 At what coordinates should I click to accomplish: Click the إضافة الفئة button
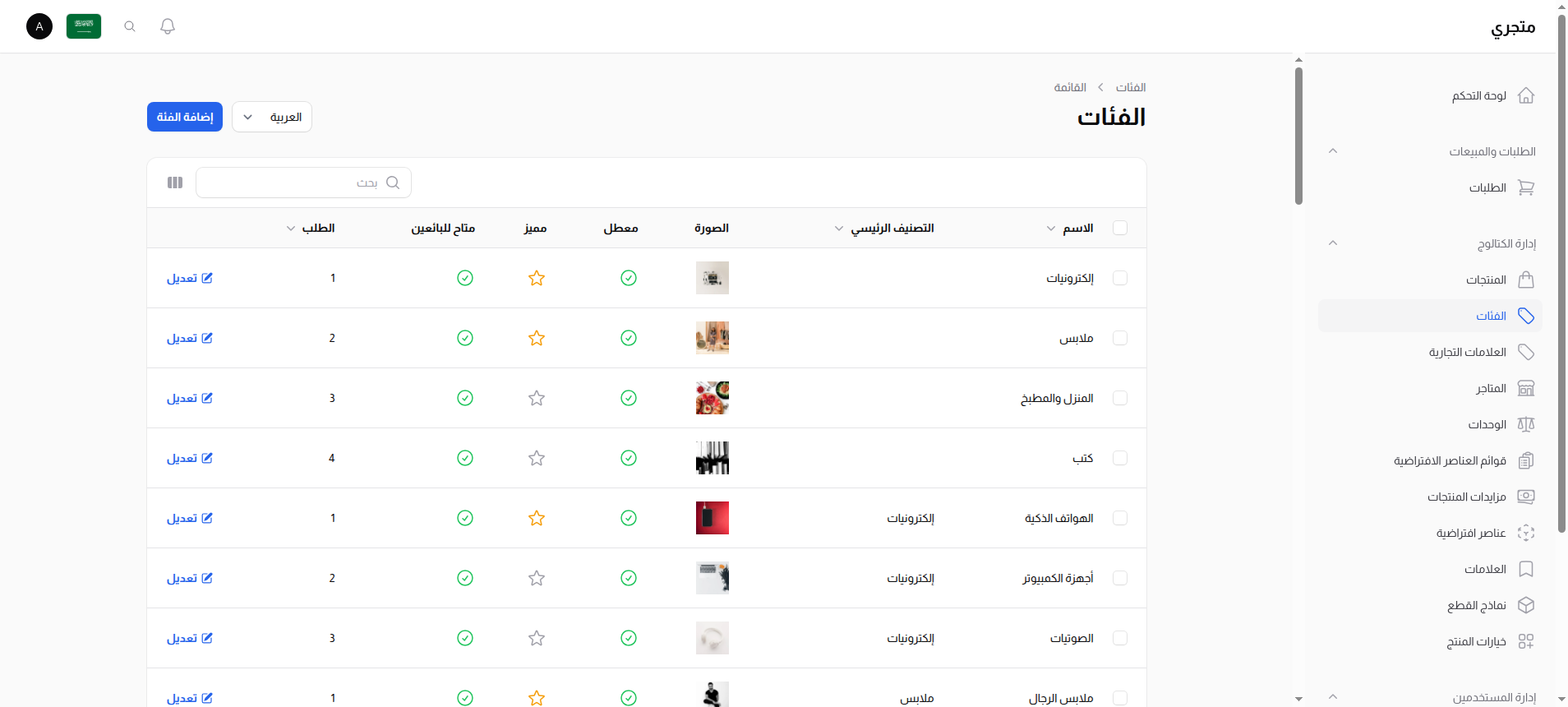(x=185, y=117)
